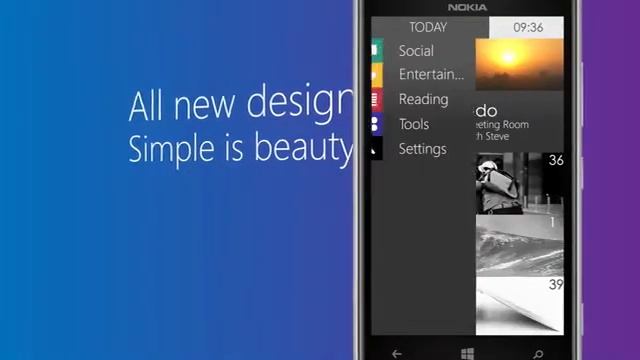Tap the 09:36 clock tile
Viewport: 640px width, 360px height.
[x=526, y=27]
